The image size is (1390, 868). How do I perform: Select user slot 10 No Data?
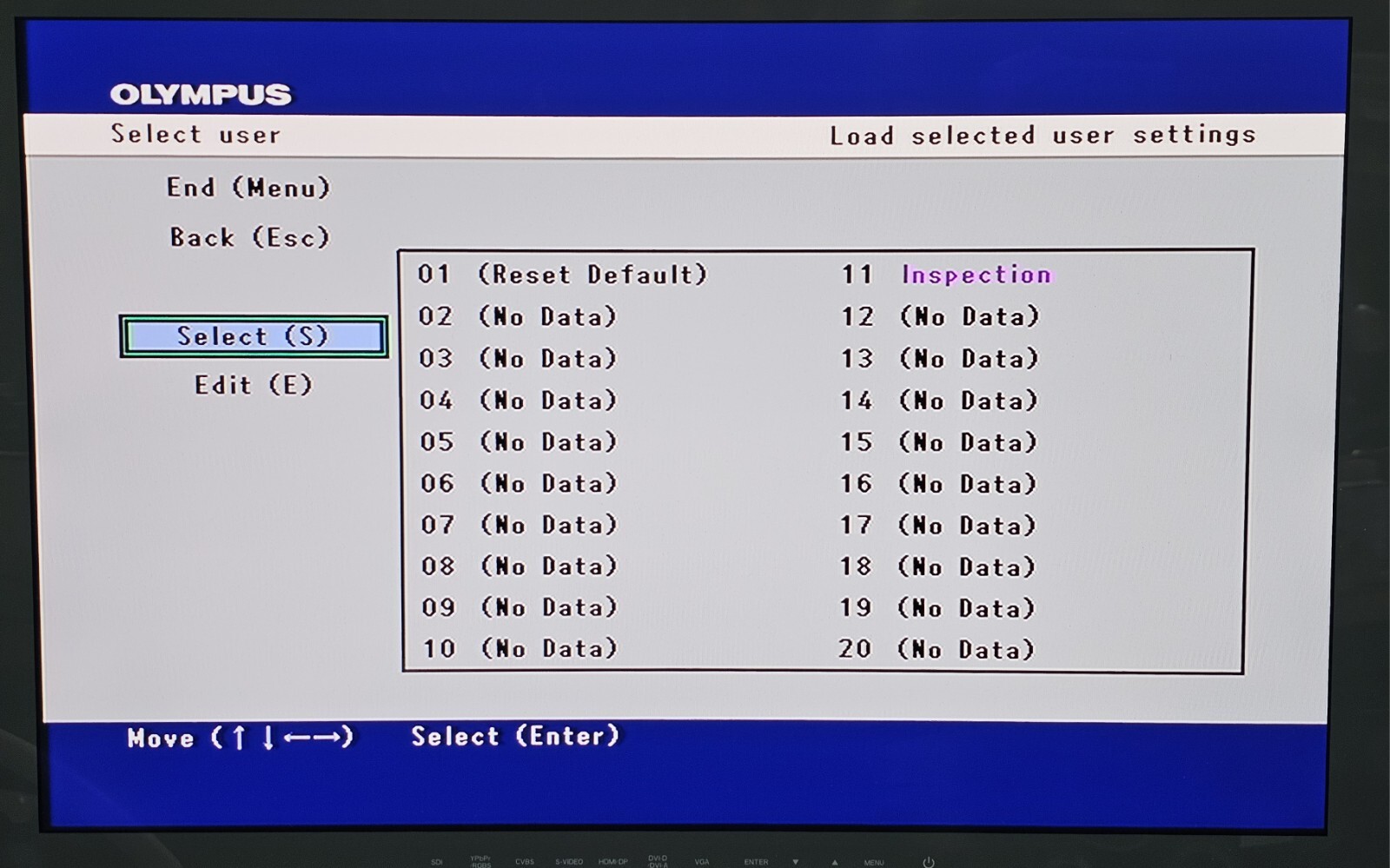click(520, 648)
